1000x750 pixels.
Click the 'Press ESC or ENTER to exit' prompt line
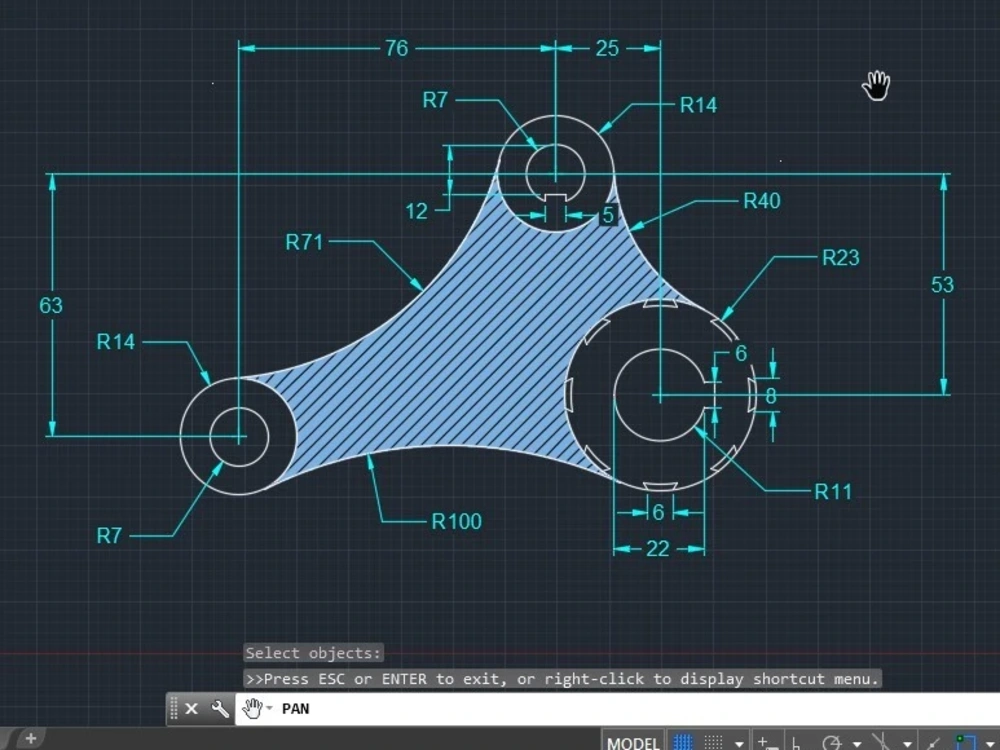562,679
